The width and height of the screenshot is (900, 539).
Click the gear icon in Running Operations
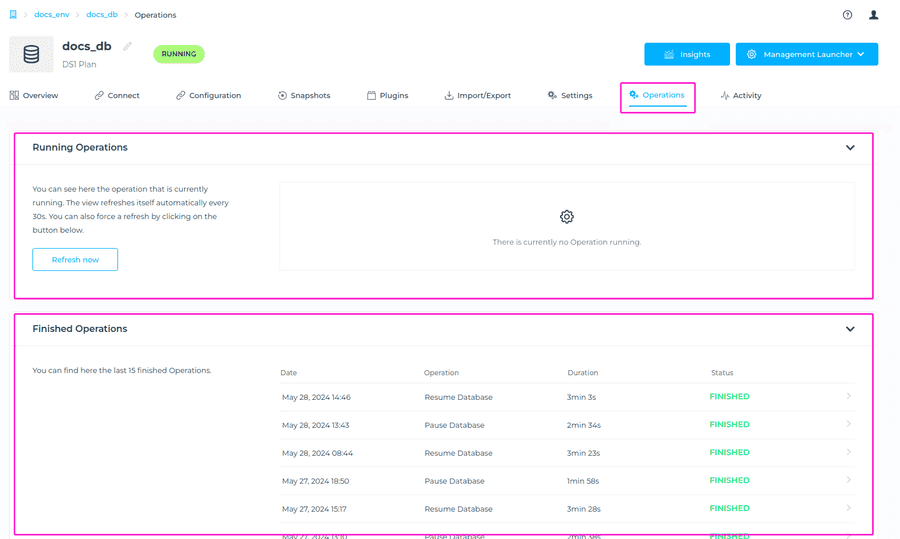567,217
